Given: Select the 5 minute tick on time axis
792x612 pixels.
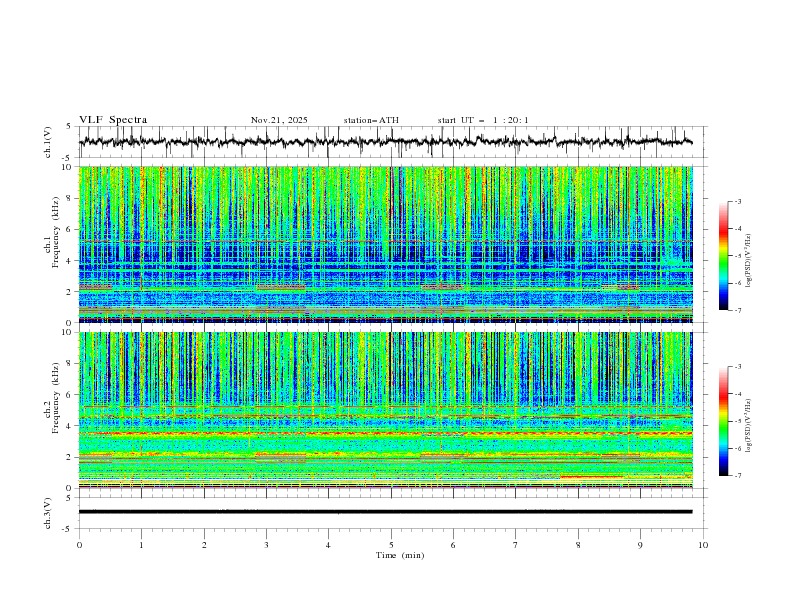Looking at the screenshot, I should (x=391, y=545).
